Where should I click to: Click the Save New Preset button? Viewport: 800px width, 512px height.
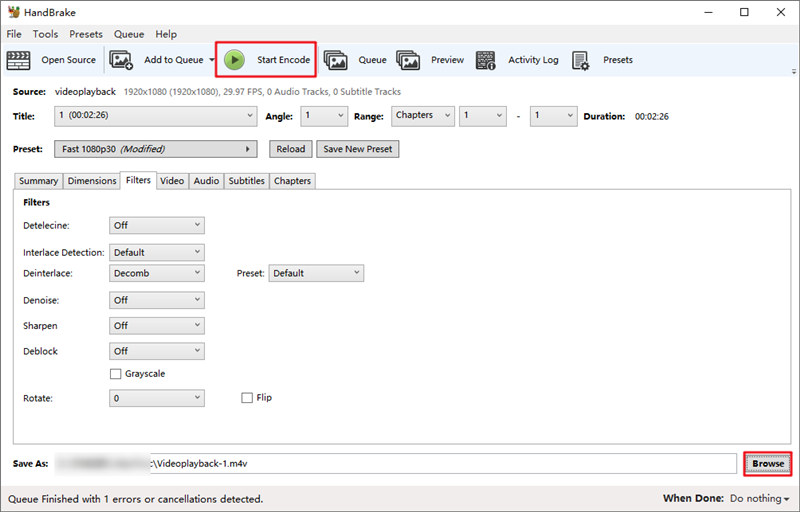[358, 149]
